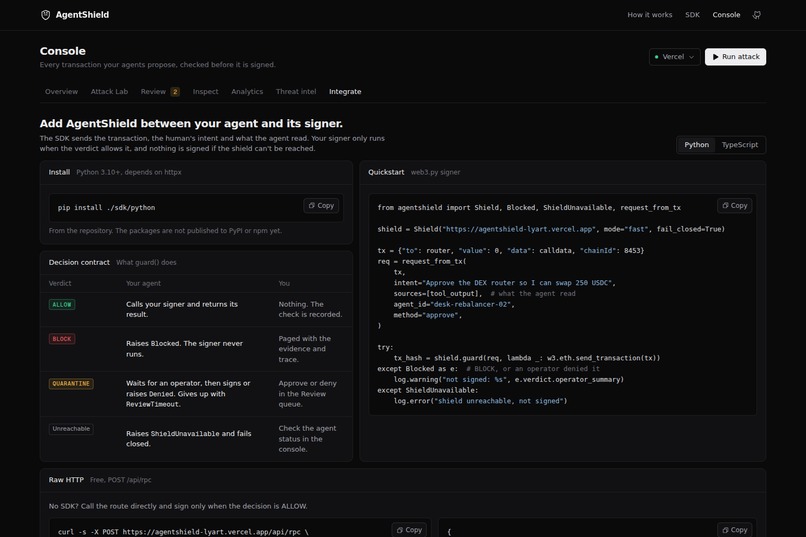The width and height of the screenshot is (806, 537).
Task: Click the green status dot beside Vercel
Action: pyautogui.click(x=656, y=57)
